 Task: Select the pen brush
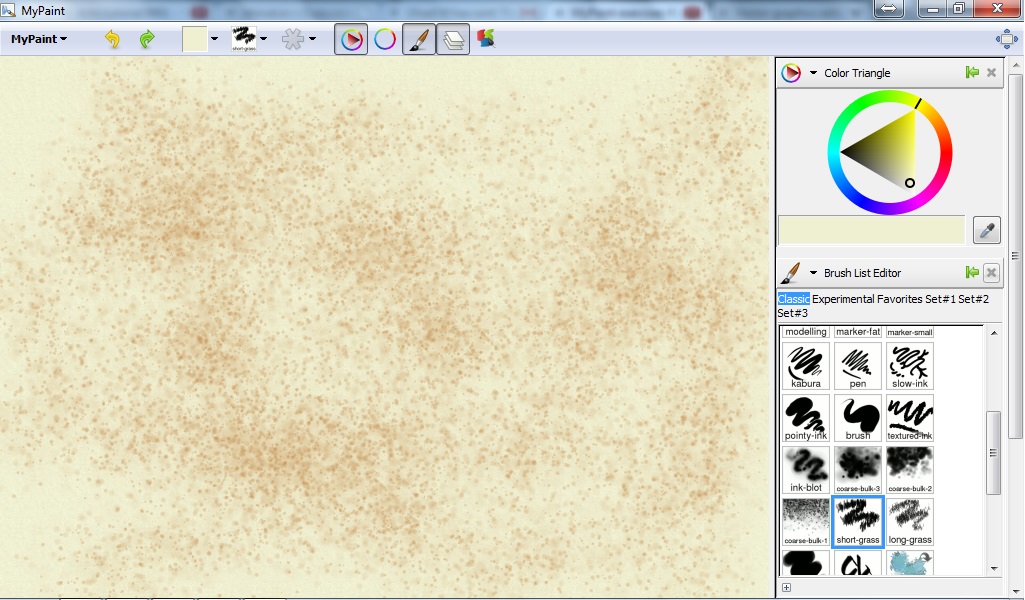(858, 366)
